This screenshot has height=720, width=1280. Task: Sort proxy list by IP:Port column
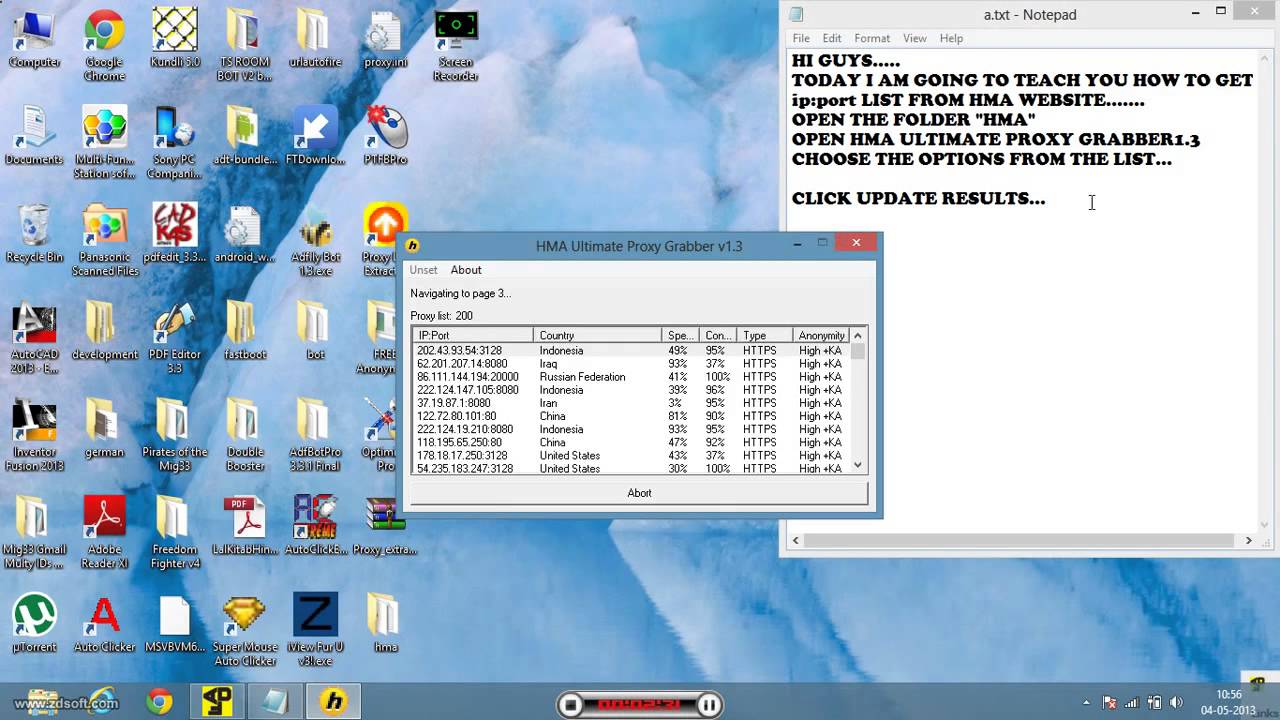[473, 335]
